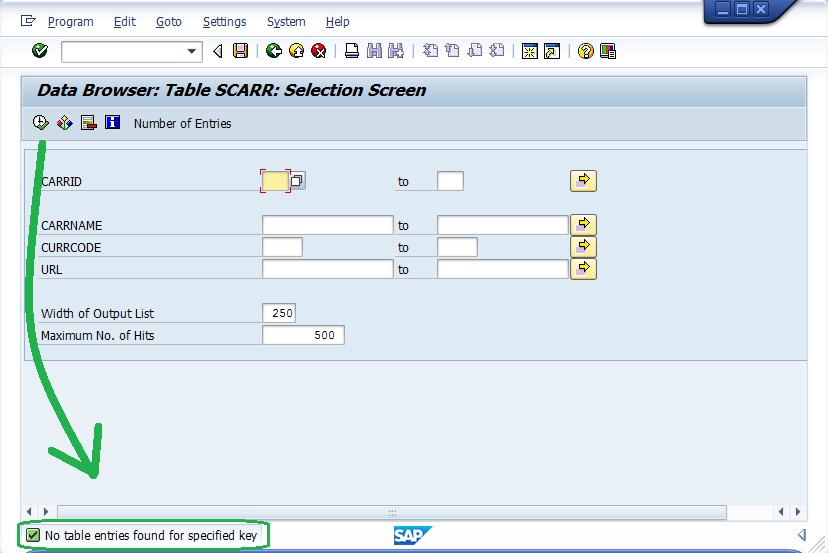Click the Number of Entries button
Viewport: 828px width, 553px height.
(x=182, y=124)
